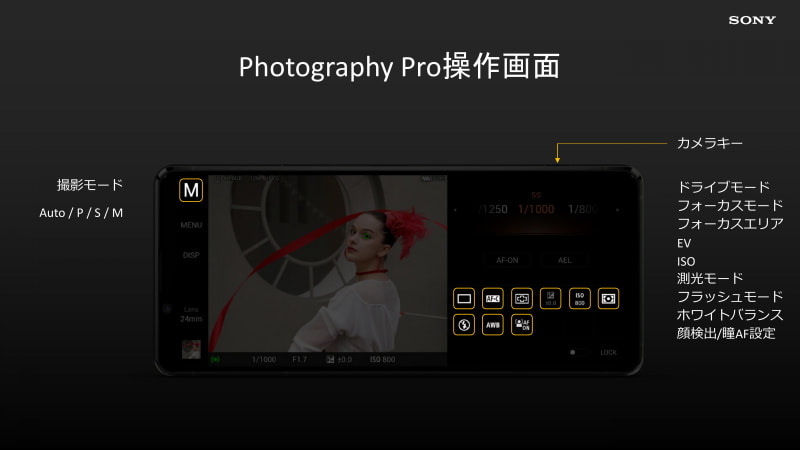Click the 1/1000 value in bottom status bar
Screen dimensions: 800x450
point(264,360)
